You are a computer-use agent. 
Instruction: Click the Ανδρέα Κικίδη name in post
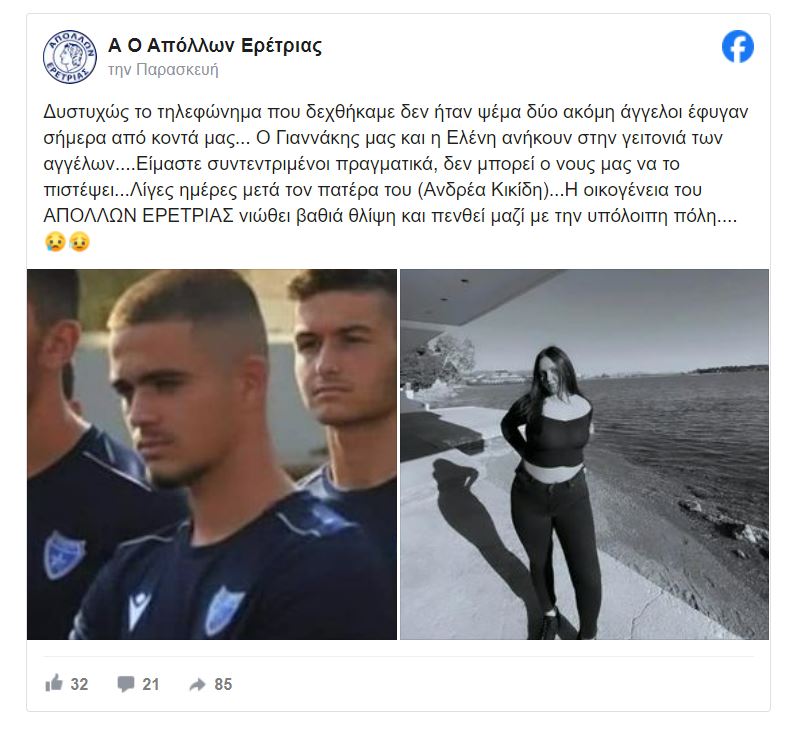tap(483, 190)
